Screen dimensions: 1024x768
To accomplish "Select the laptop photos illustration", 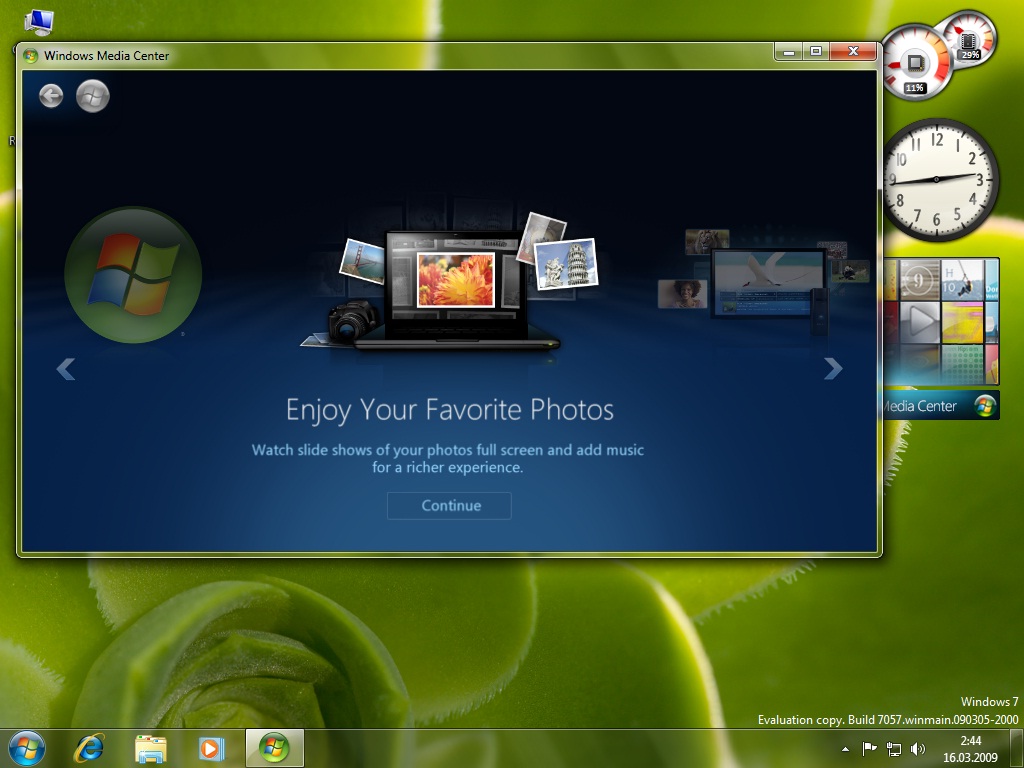I will pyautogui.click(x=451, y=284).
